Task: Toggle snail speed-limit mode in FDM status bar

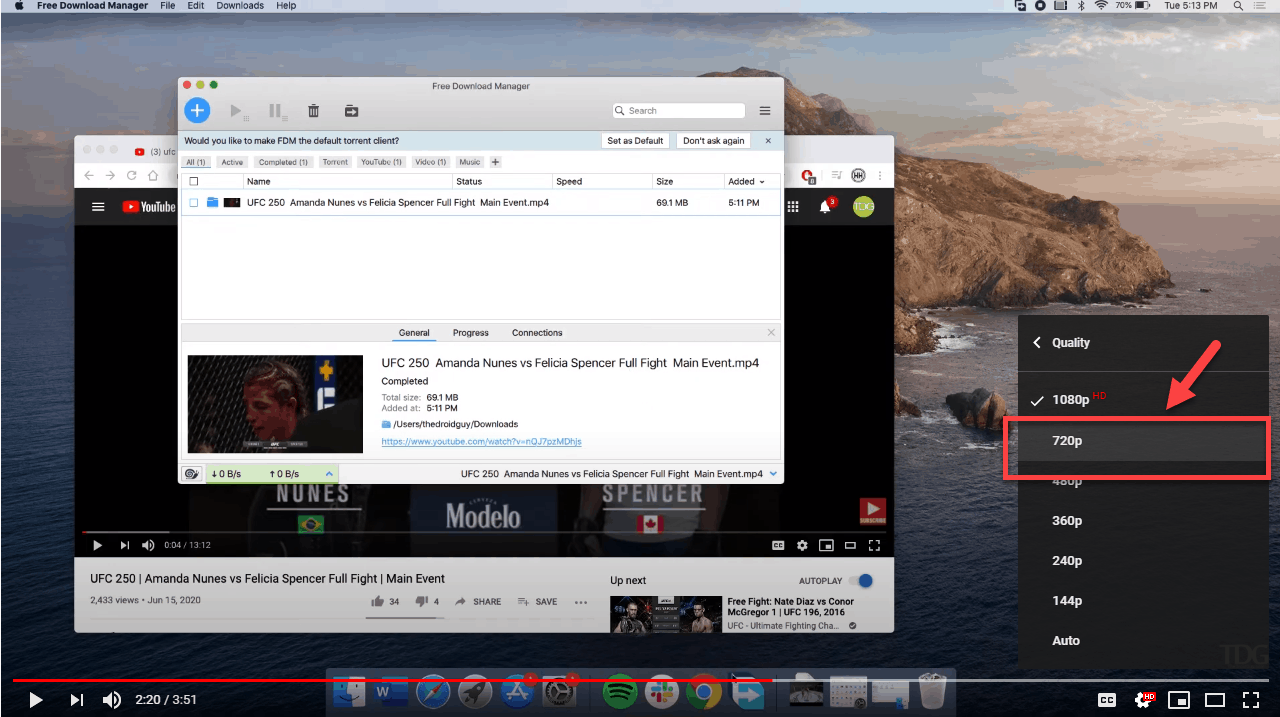Action: (191, 473)
